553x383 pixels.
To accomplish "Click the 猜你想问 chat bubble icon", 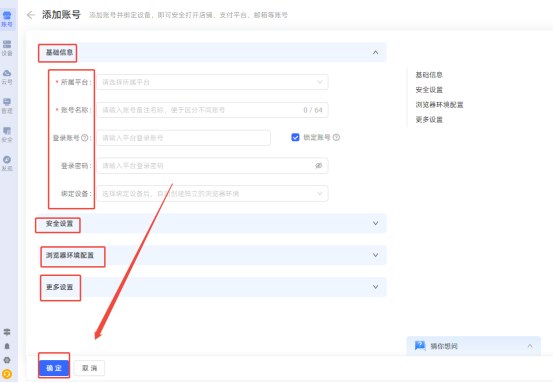I will [x=420, y=346].
